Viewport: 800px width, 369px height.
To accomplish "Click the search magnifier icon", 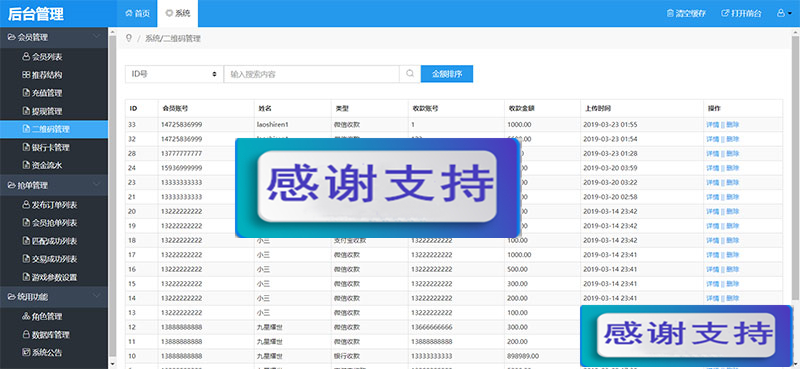I will point(410,73).
